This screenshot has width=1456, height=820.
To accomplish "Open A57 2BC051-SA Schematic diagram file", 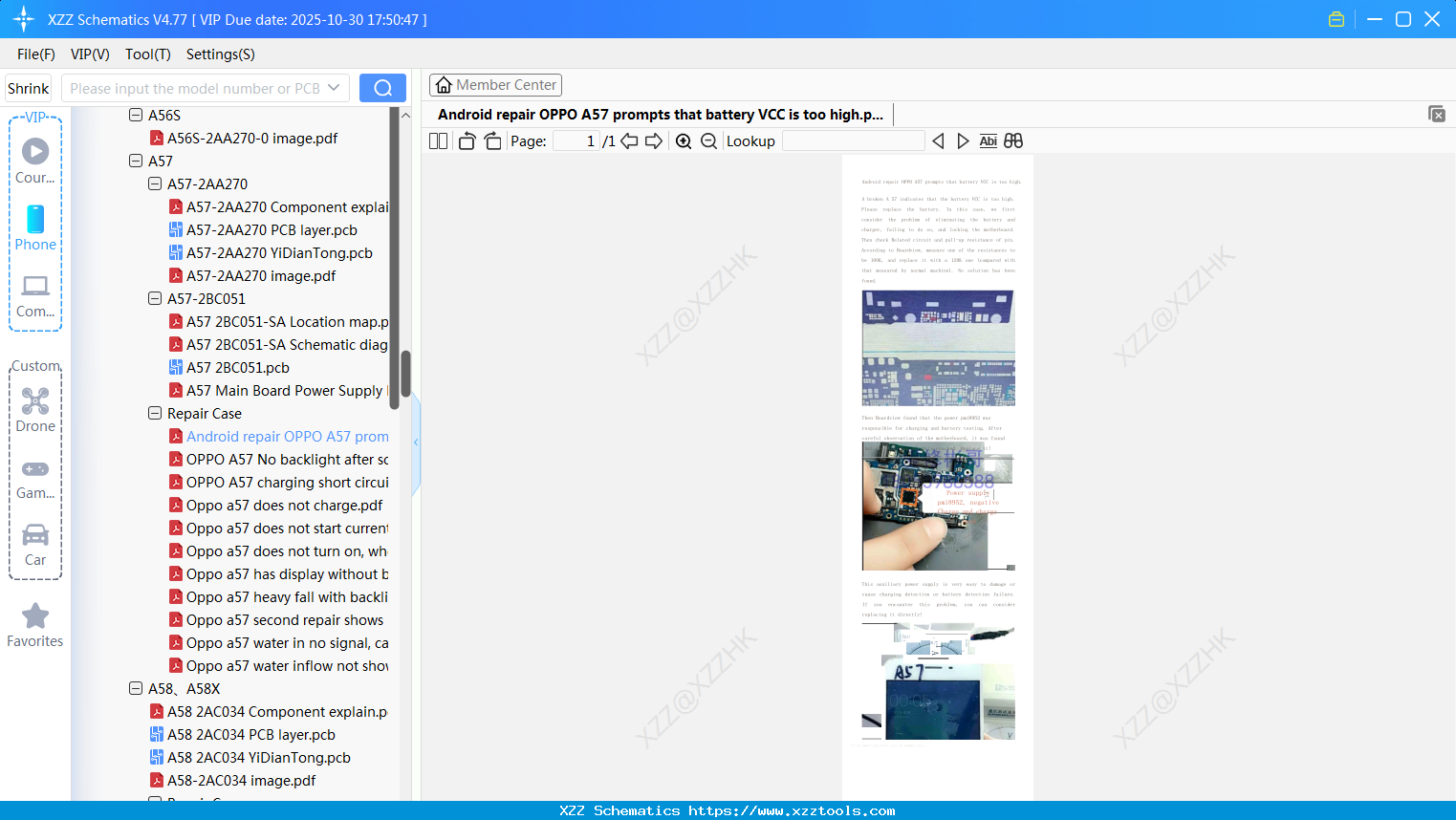I will point(279,344).
